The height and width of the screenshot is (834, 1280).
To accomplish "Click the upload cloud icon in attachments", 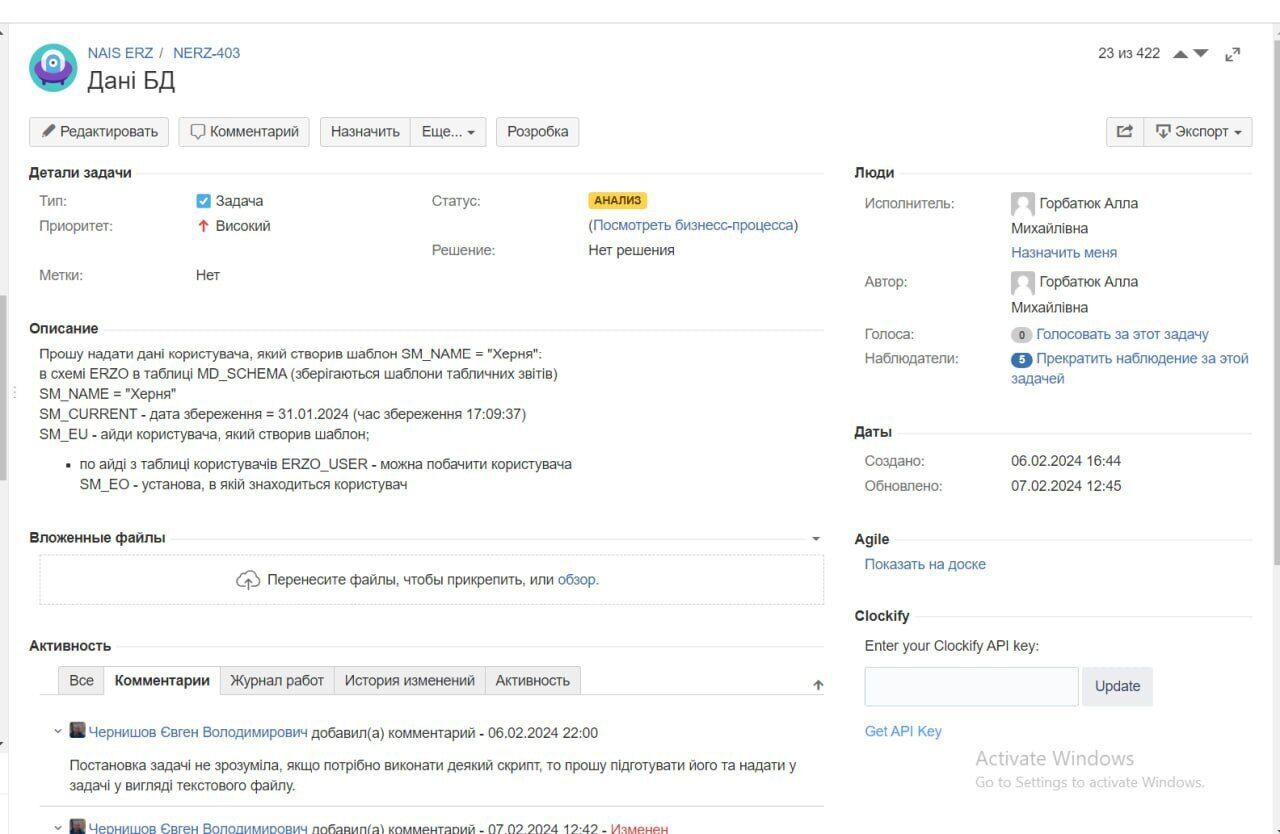I will (x=248, y=580).
